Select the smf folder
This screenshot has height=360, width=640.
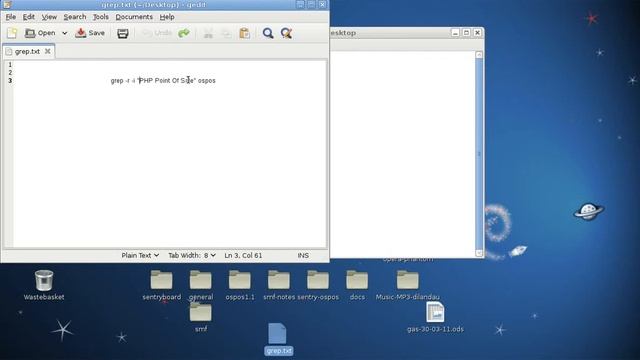coord(200,318)
